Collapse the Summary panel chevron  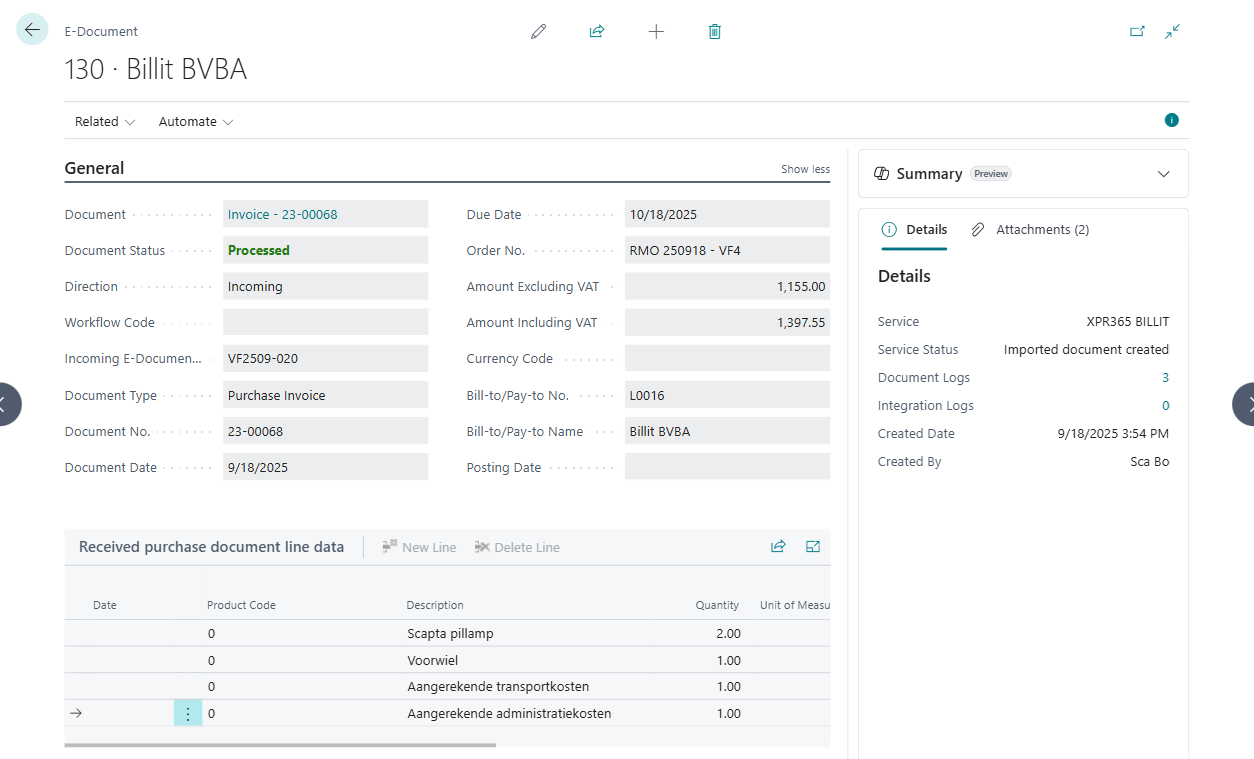tap(1163, 173)
